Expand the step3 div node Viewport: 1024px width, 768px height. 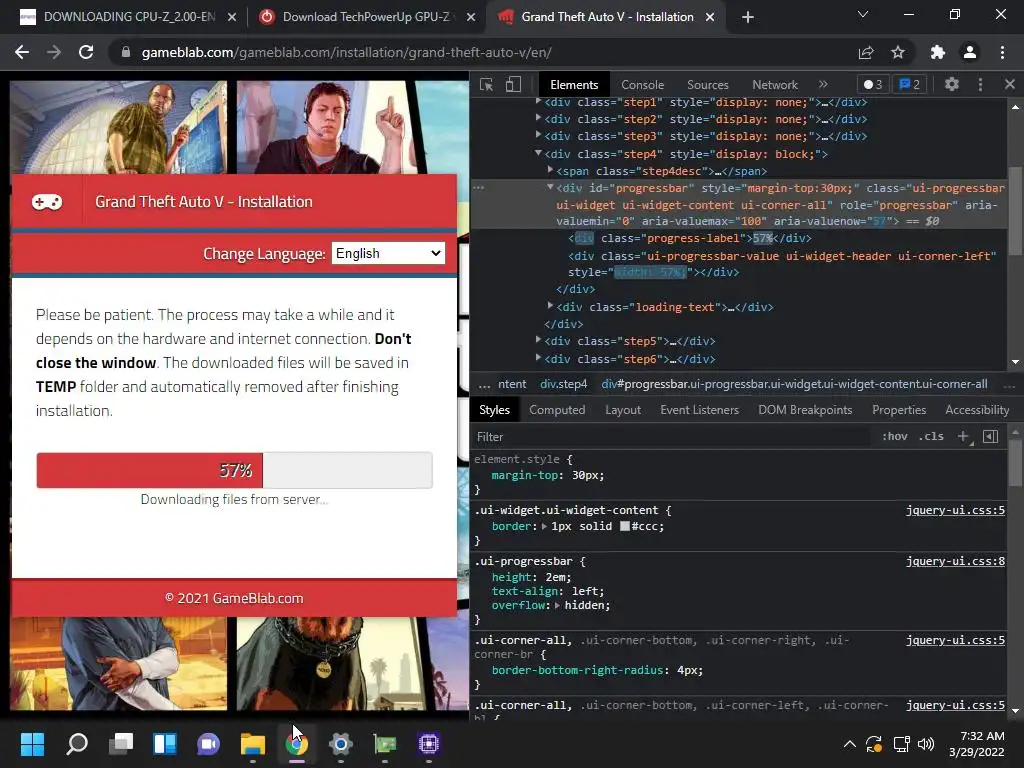tap(538, 135)
